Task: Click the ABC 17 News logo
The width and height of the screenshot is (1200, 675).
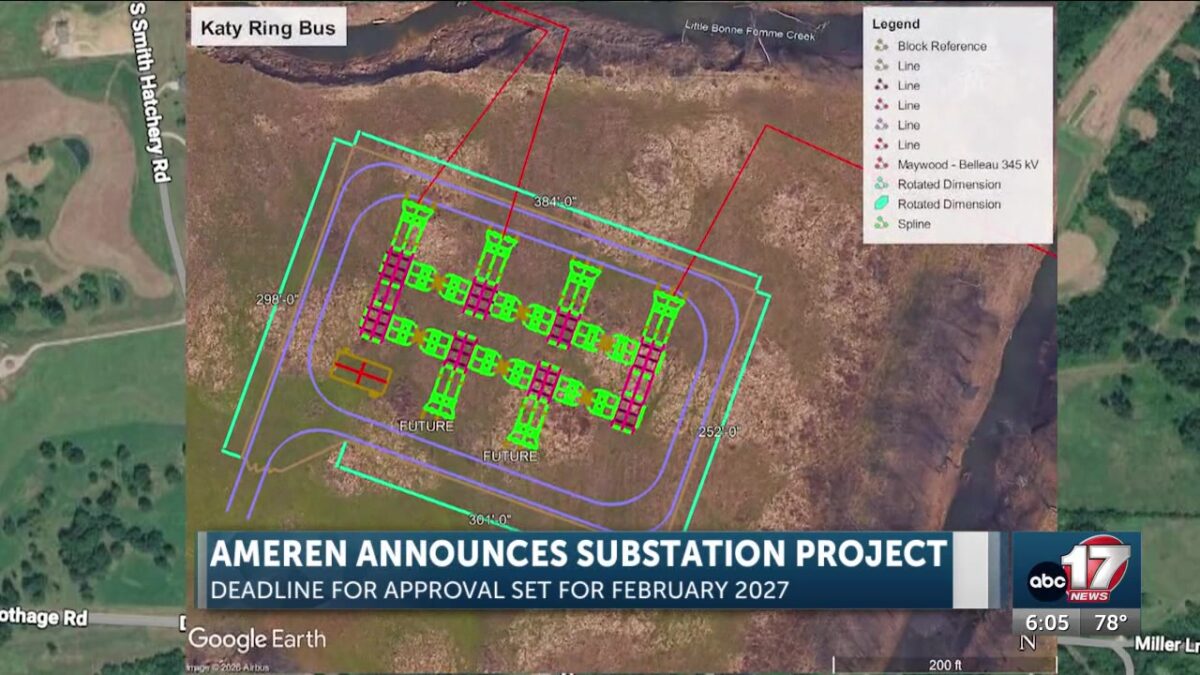Action: click(1076, 570)
